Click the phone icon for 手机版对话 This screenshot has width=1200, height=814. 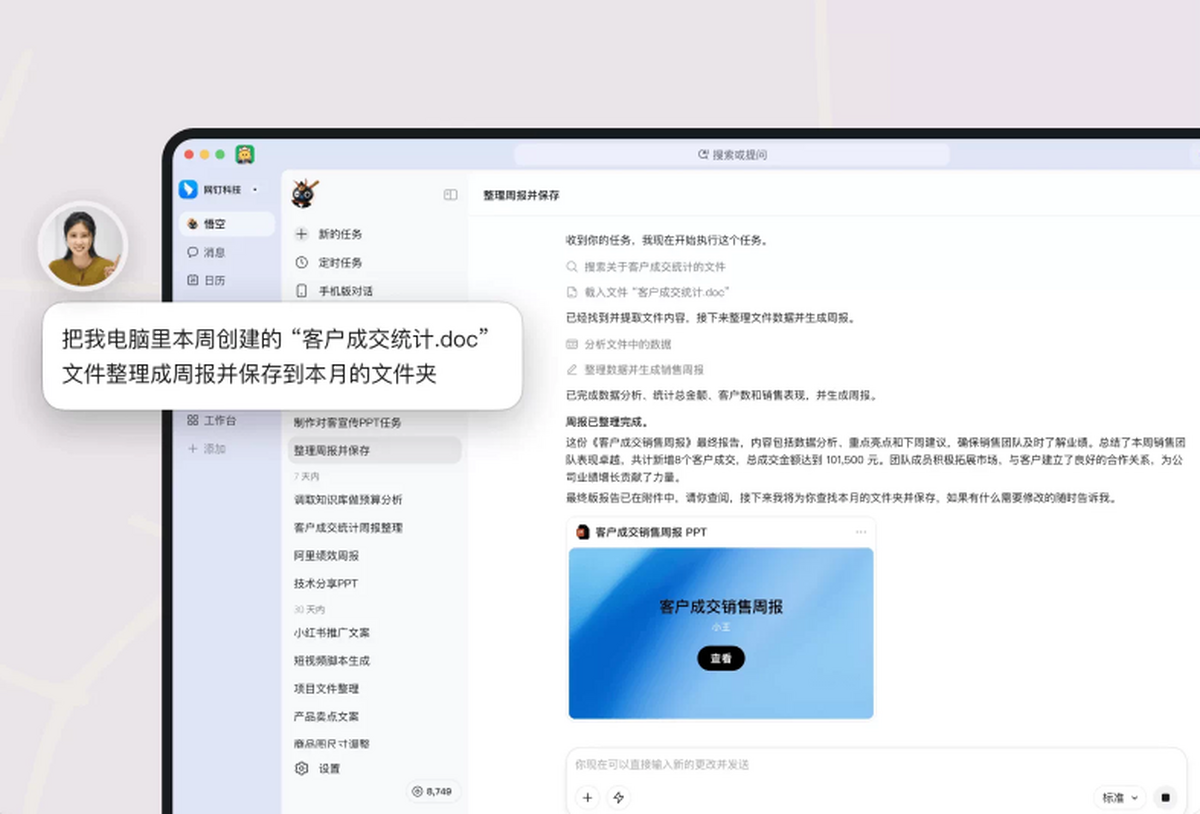(301, 291)
